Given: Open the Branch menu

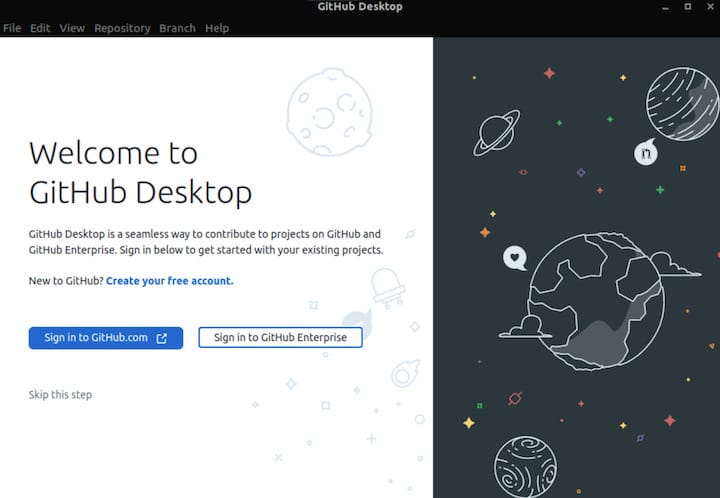Looking at the screenshot, I should (x=177, y=28).
